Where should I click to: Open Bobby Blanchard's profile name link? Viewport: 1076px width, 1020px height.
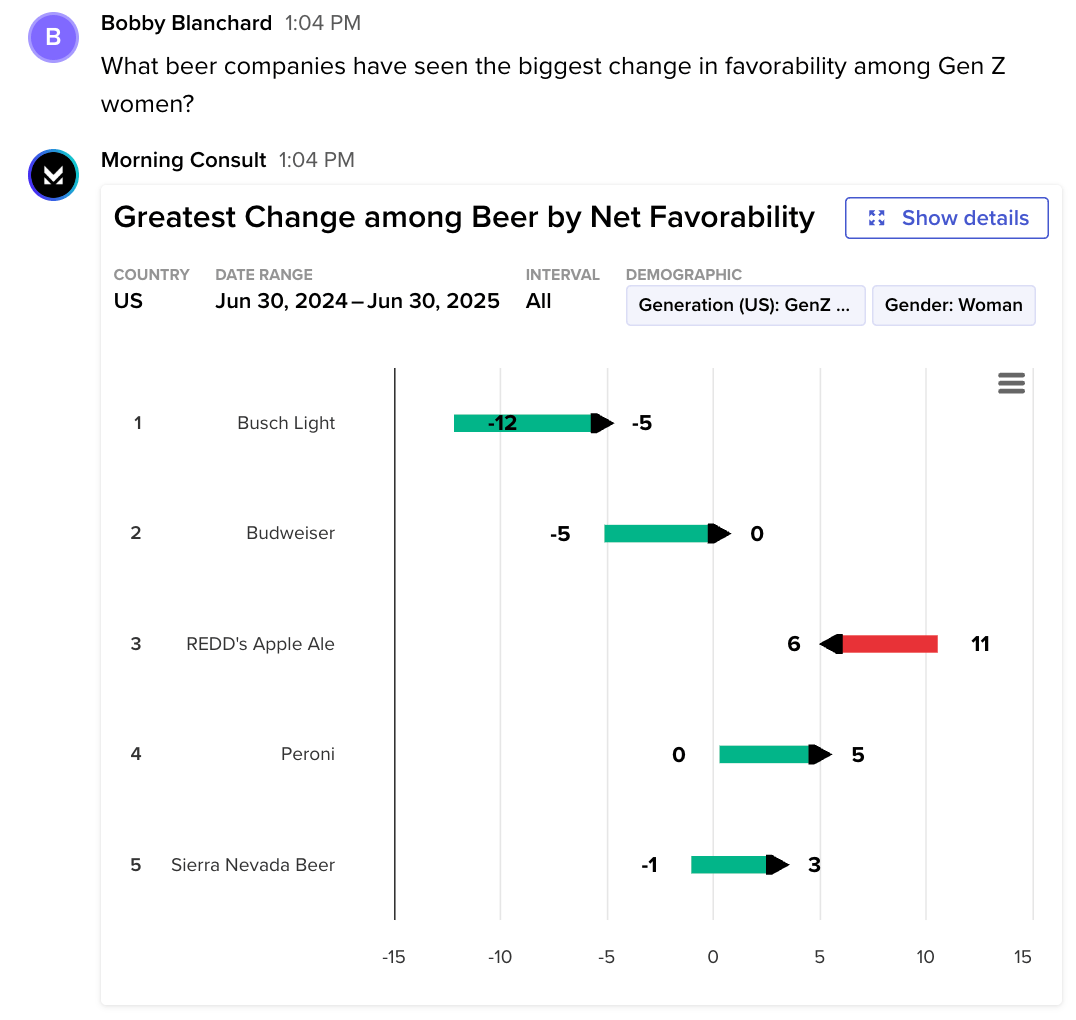186,22
